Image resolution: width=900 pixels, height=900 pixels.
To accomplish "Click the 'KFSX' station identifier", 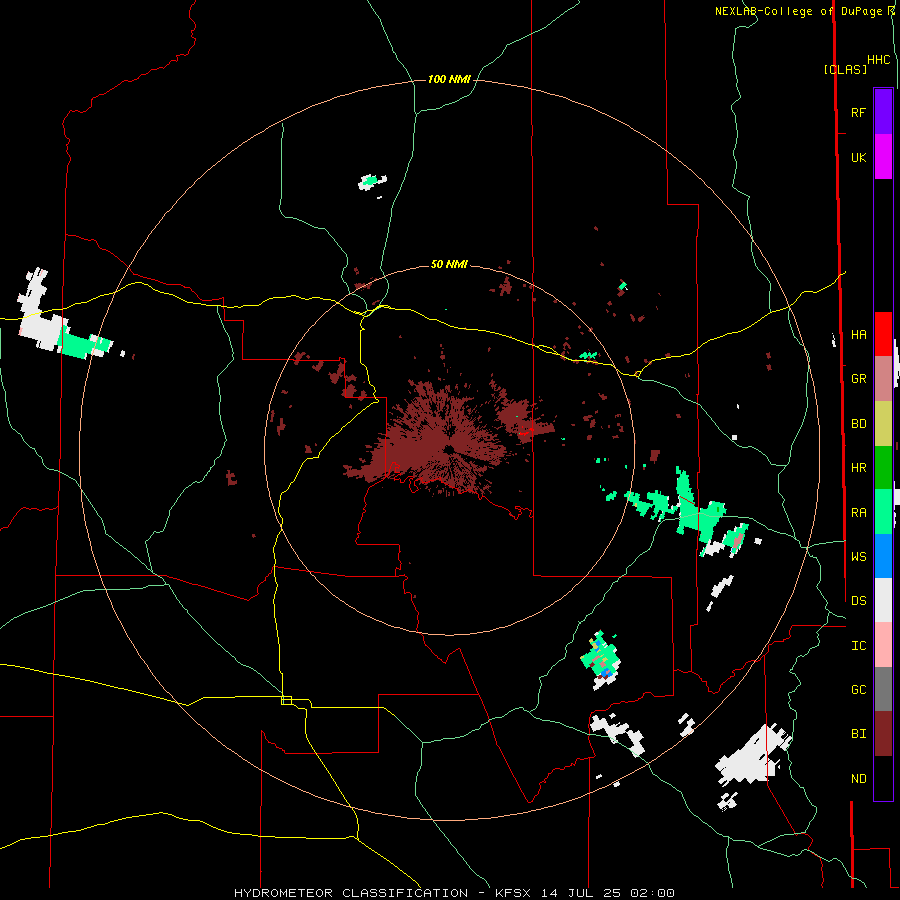I will coord(515,893).
